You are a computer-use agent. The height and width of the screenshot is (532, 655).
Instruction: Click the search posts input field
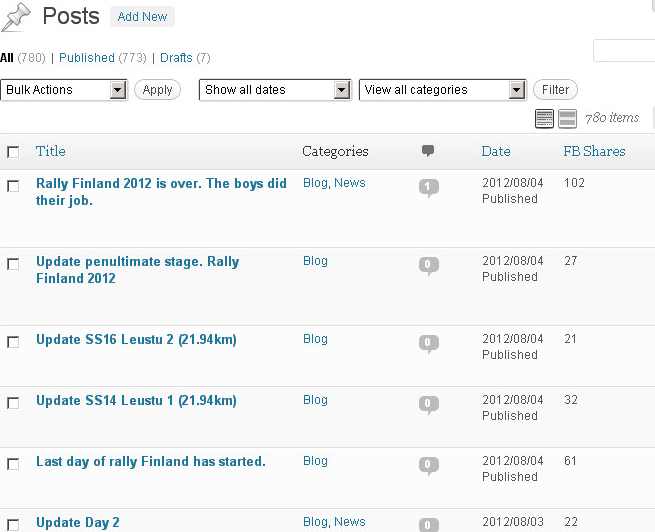(624, 51)
